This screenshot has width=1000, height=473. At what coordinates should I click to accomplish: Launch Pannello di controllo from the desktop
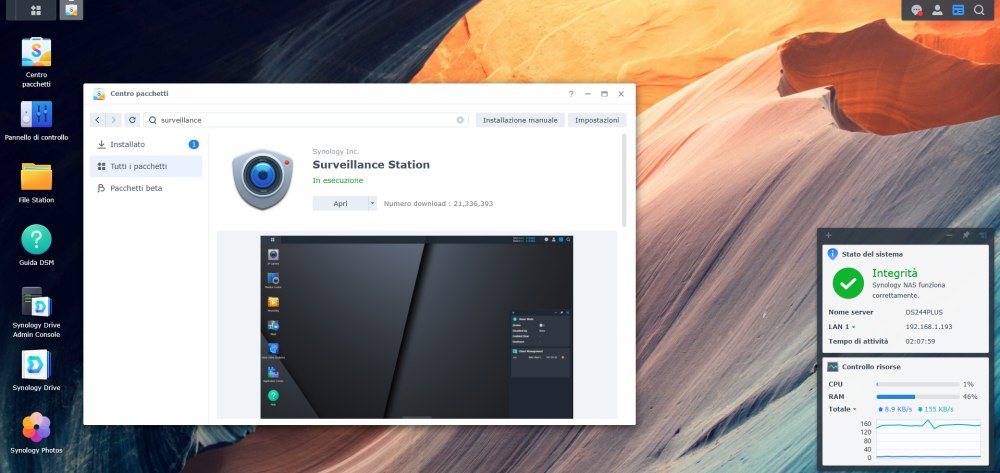36,121
